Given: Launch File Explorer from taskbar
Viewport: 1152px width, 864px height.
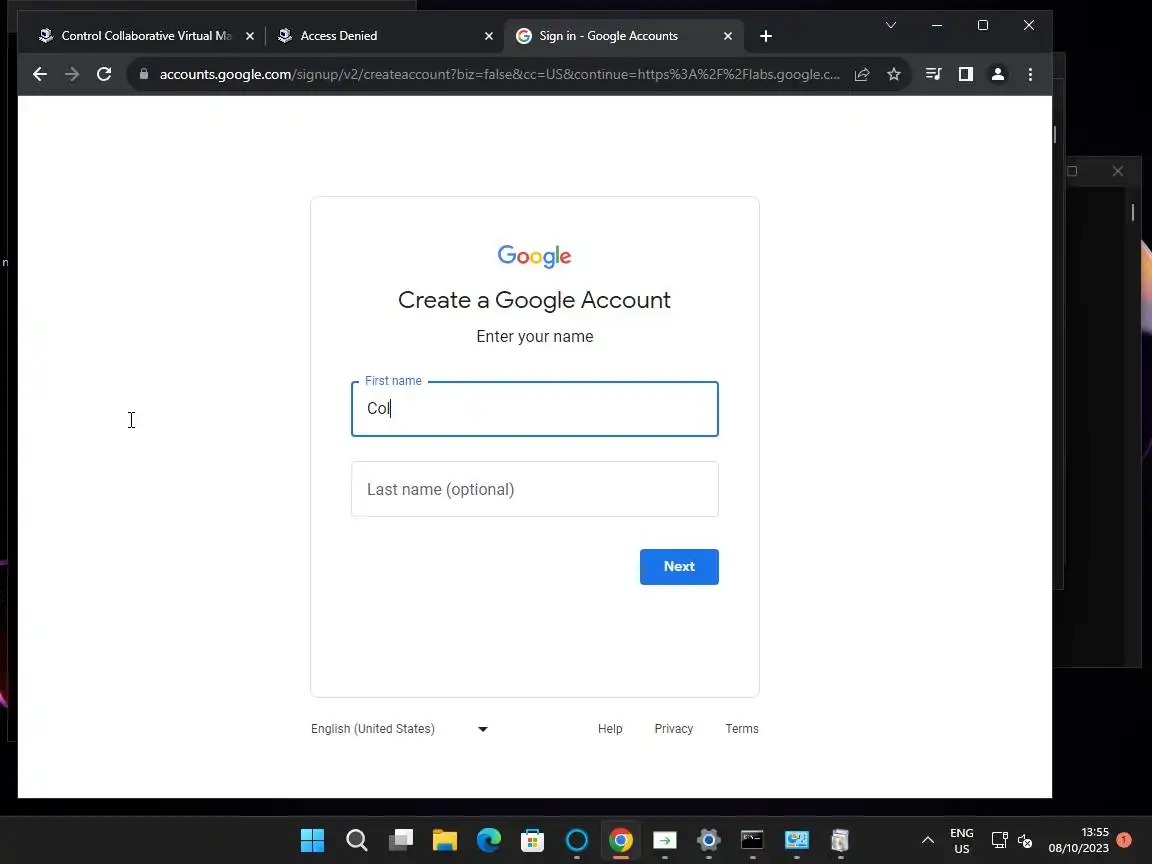Looking at the screenshot, I should tap(444, 840).
